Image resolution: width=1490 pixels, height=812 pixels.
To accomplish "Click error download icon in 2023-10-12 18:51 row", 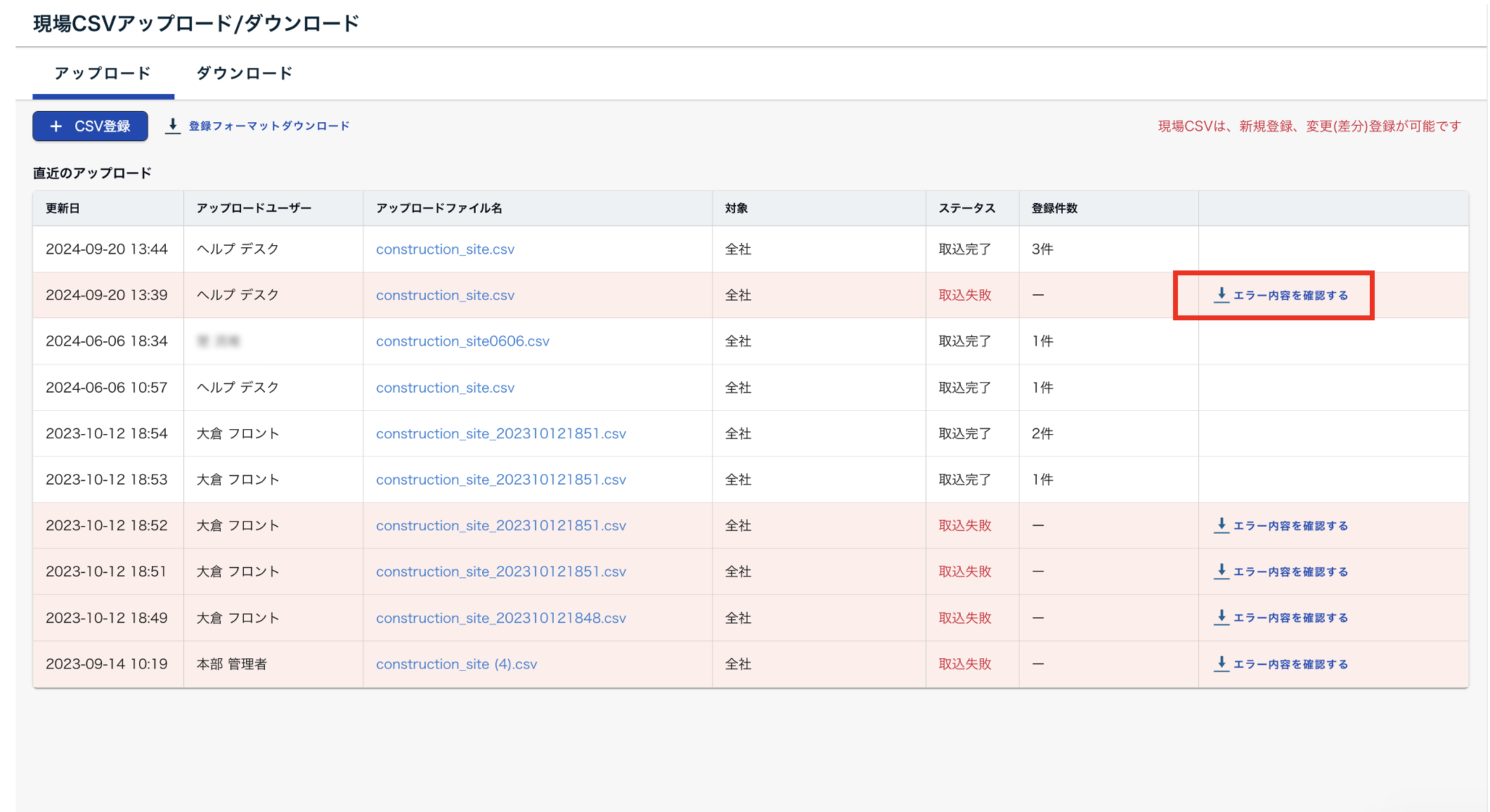I will click(1222, 571).
